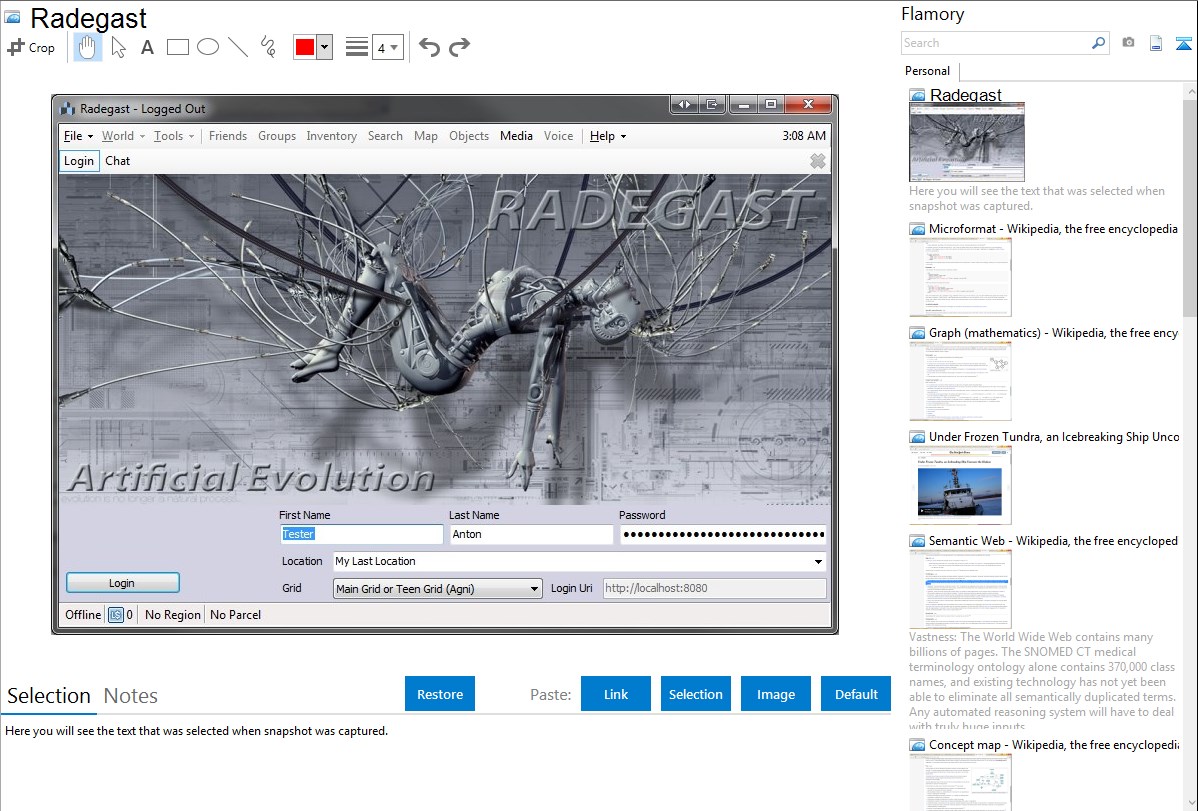The height and width of the screenshot is (811, 1198).
Task: Switch to the Selection tab
Action: point(49,696)
